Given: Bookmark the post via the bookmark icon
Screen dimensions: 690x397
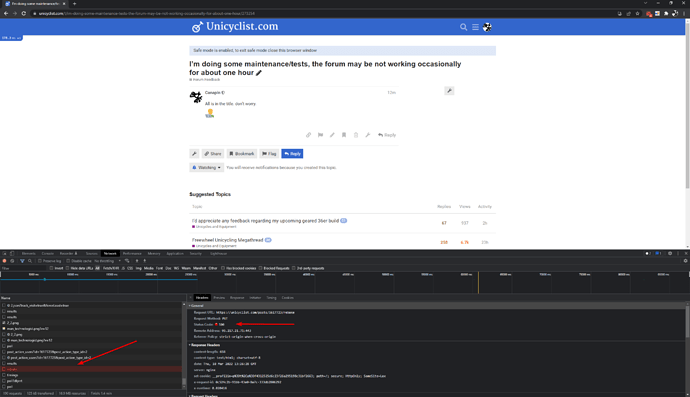Looking at the screenshot, I should 344,135.
